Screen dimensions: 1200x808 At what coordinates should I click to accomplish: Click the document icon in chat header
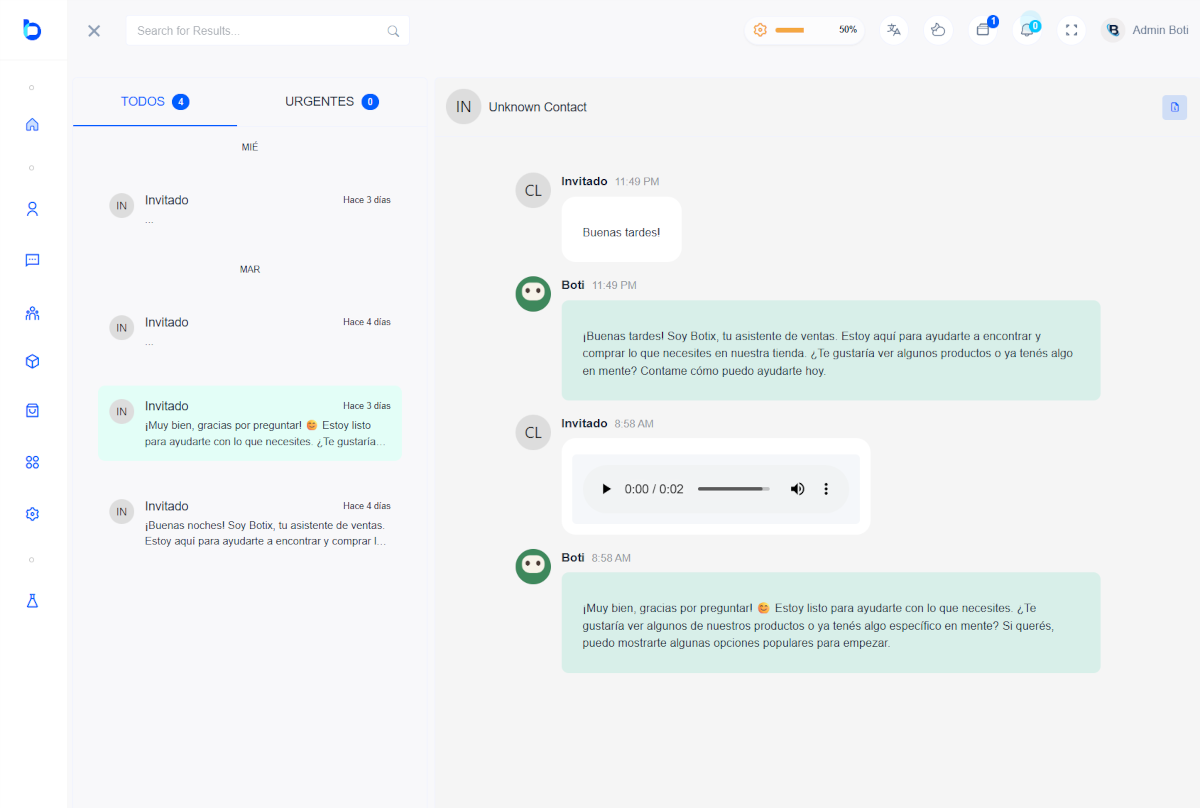1174,107
